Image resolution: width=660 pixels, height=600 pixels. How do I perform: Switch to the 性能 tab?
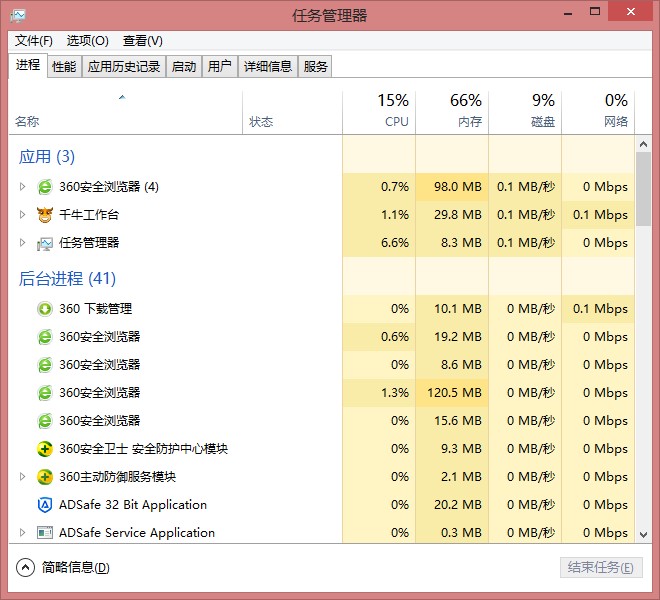tap(64, 67)
